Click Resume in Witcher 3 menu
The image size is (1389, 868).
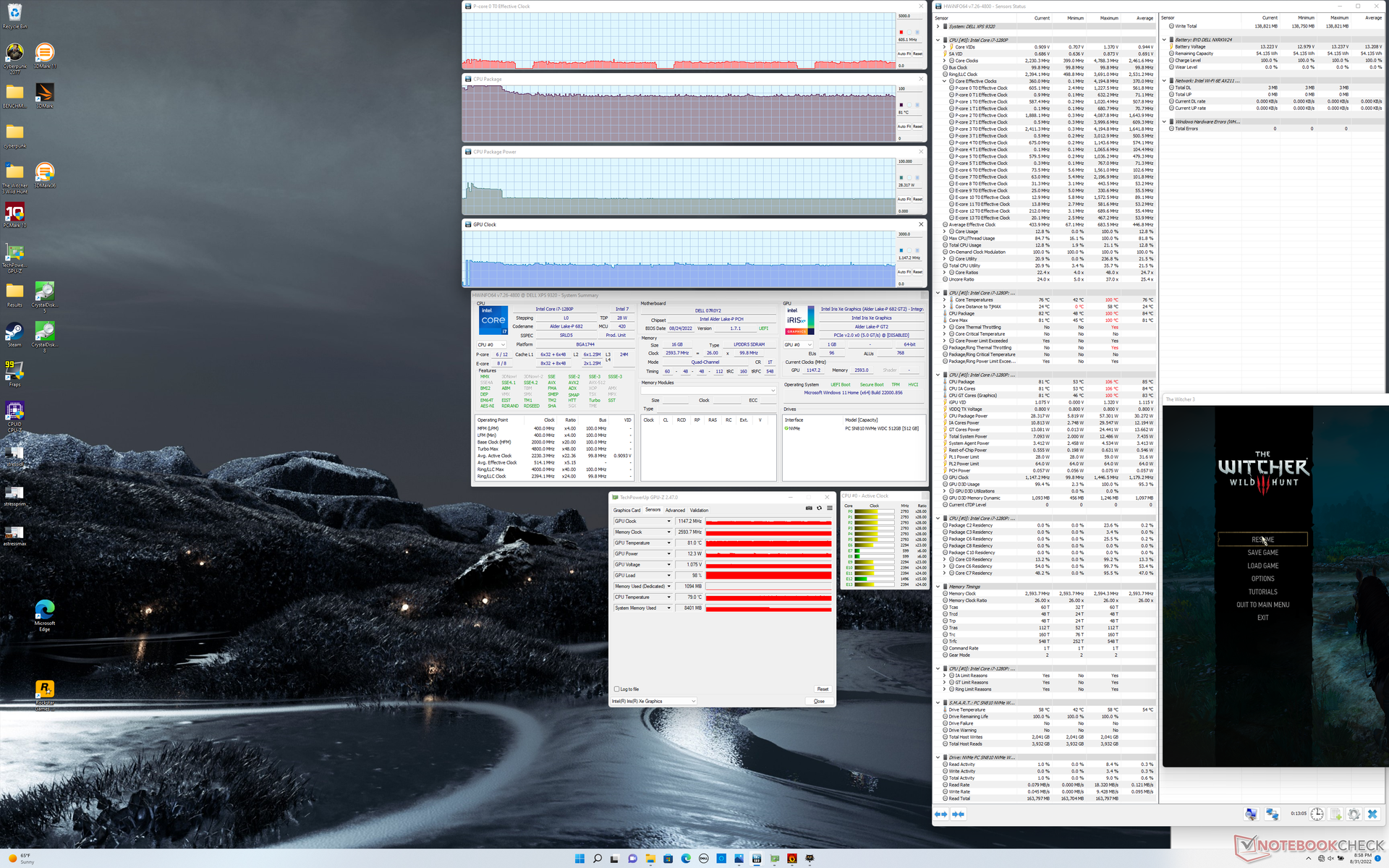pyautogui.click(x=1262, y=540)
